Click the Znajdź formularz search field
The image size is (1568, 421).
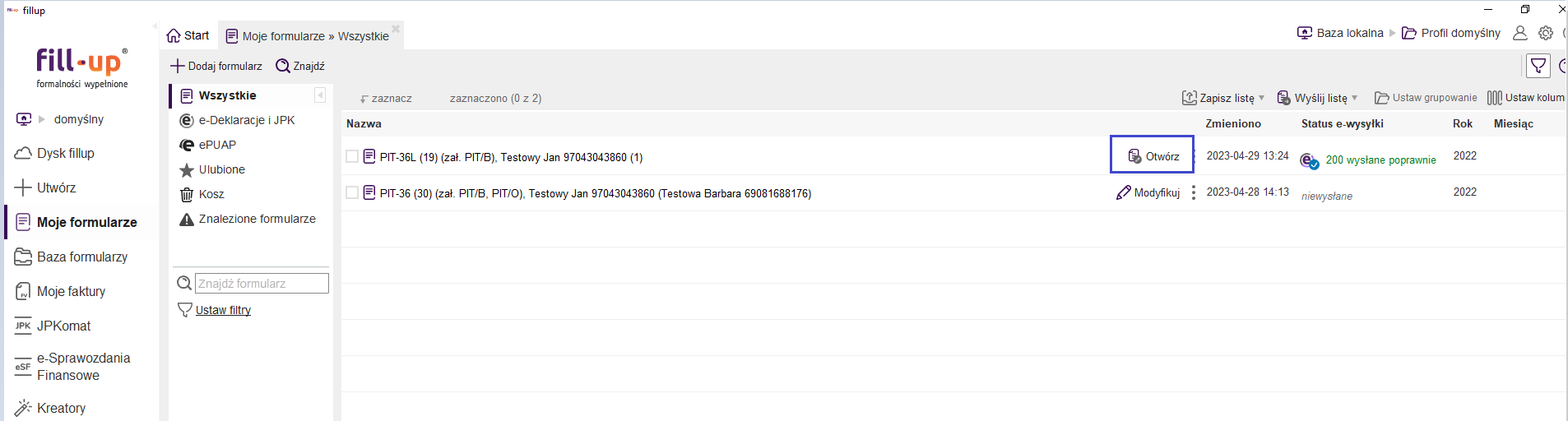(x=262, y=283)
